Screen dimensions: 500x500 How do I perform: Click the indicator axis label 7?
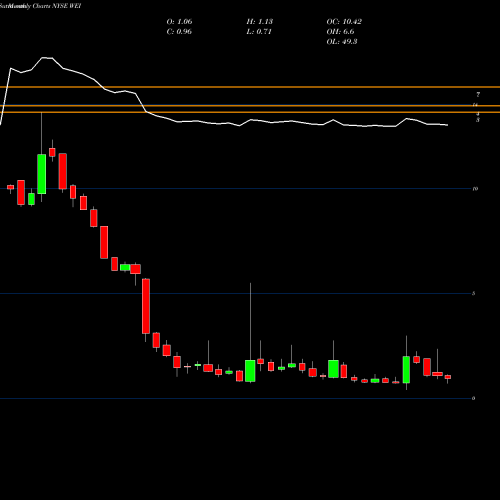478,95
